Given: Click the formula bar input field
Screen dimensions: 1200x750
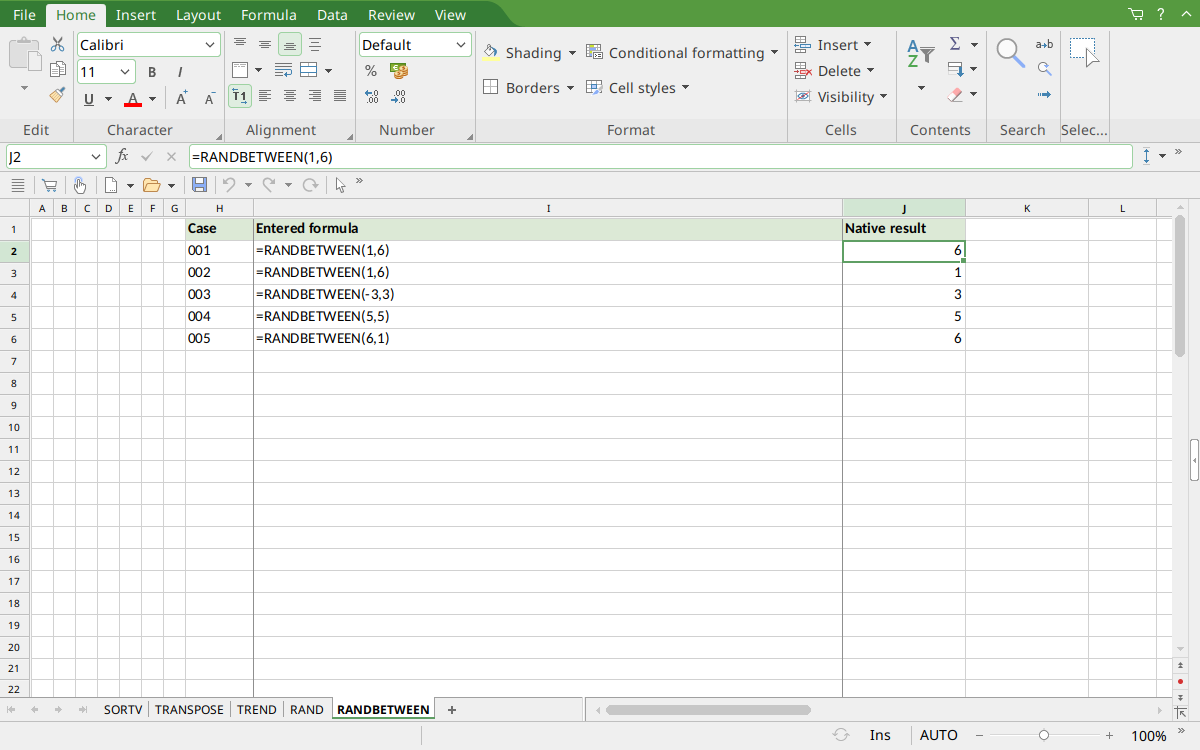Looking at the screenshot, I should click(x=660, y=157).
